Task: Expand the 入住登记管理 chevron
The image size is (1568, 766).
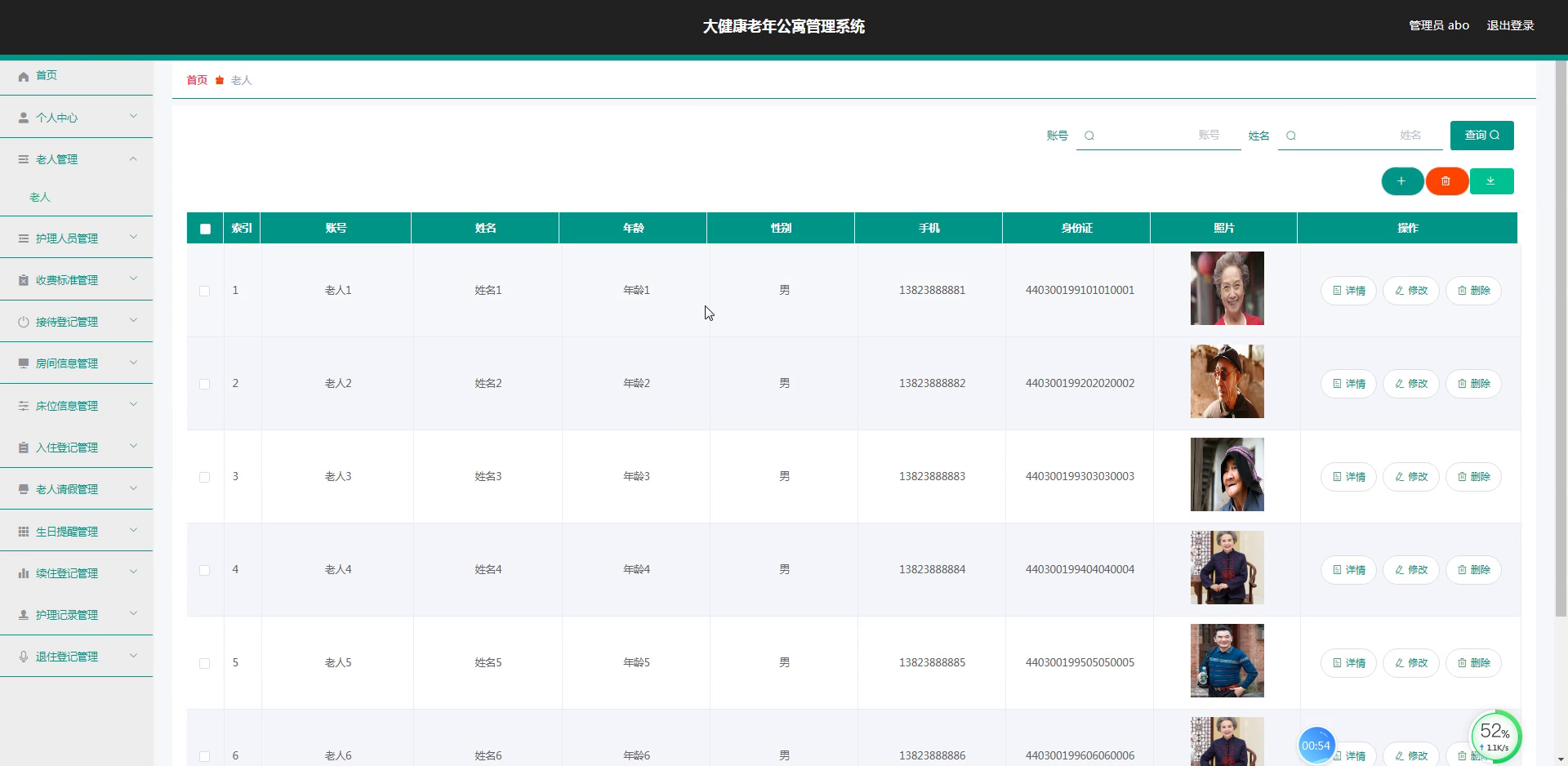Action: 133,447
